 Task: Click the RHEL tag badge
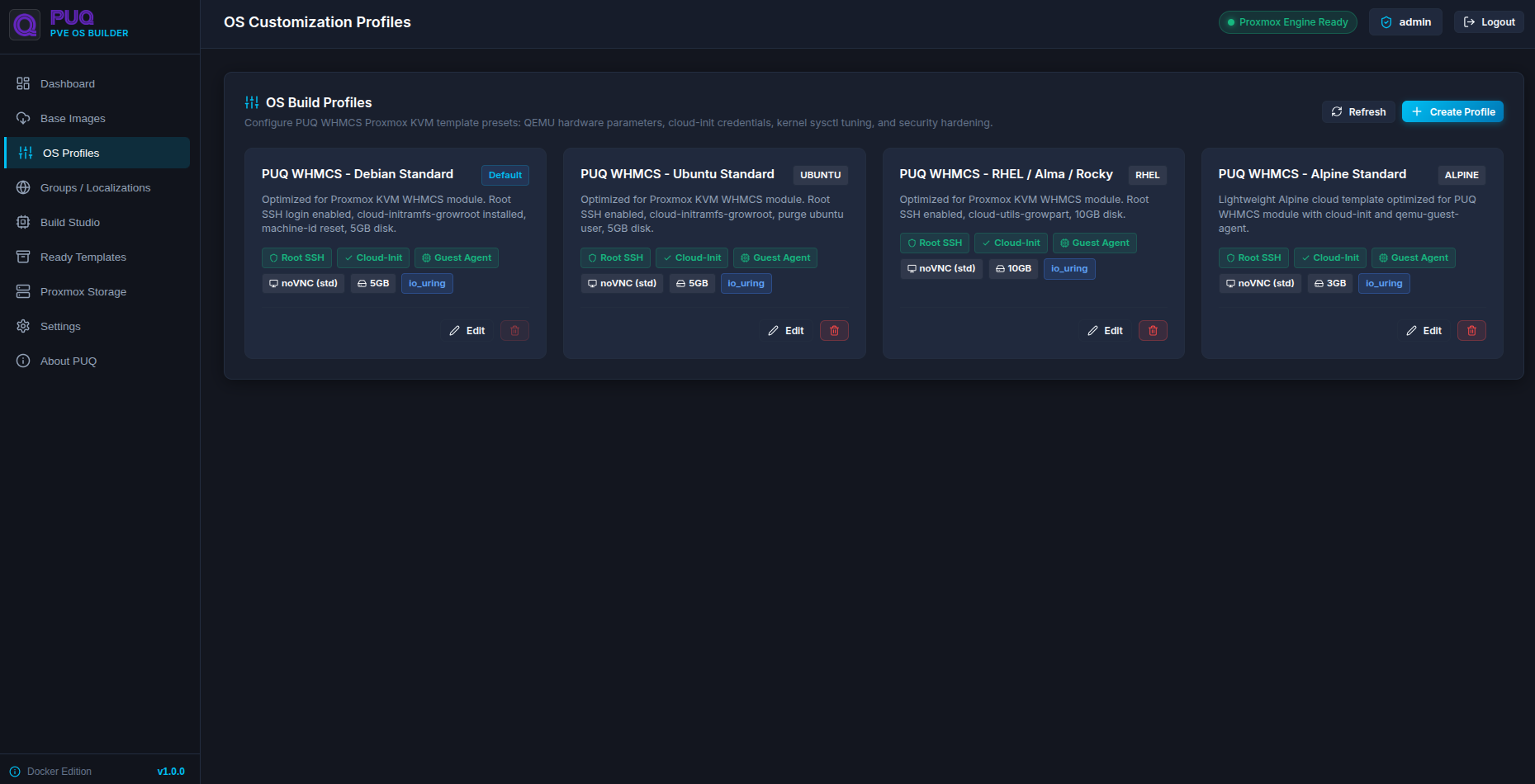[1148, 175]
